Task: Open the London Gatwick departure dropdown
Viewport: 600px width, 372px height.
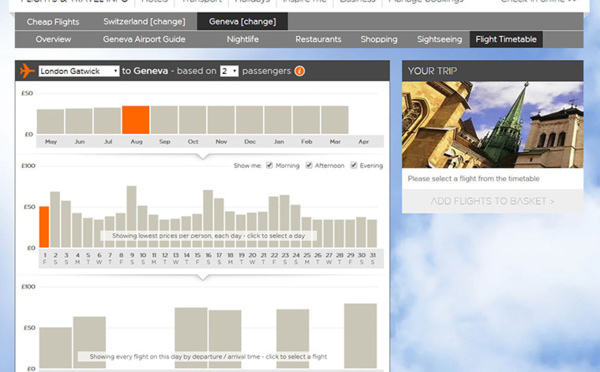Action: click(x=79, y=71)
